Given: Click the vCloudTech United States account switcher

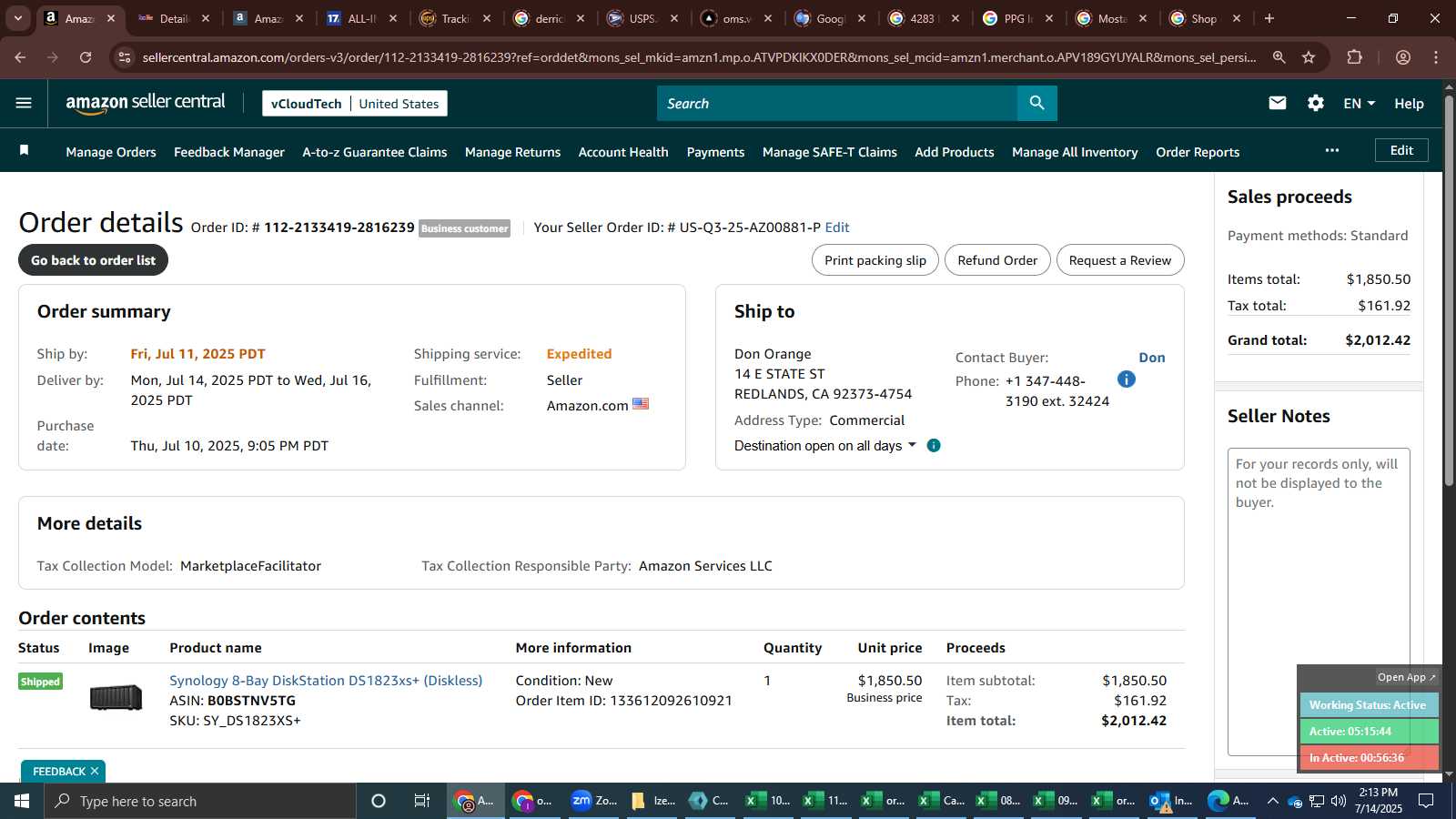Looking at the screenshot, I should [x=355, y=103].
